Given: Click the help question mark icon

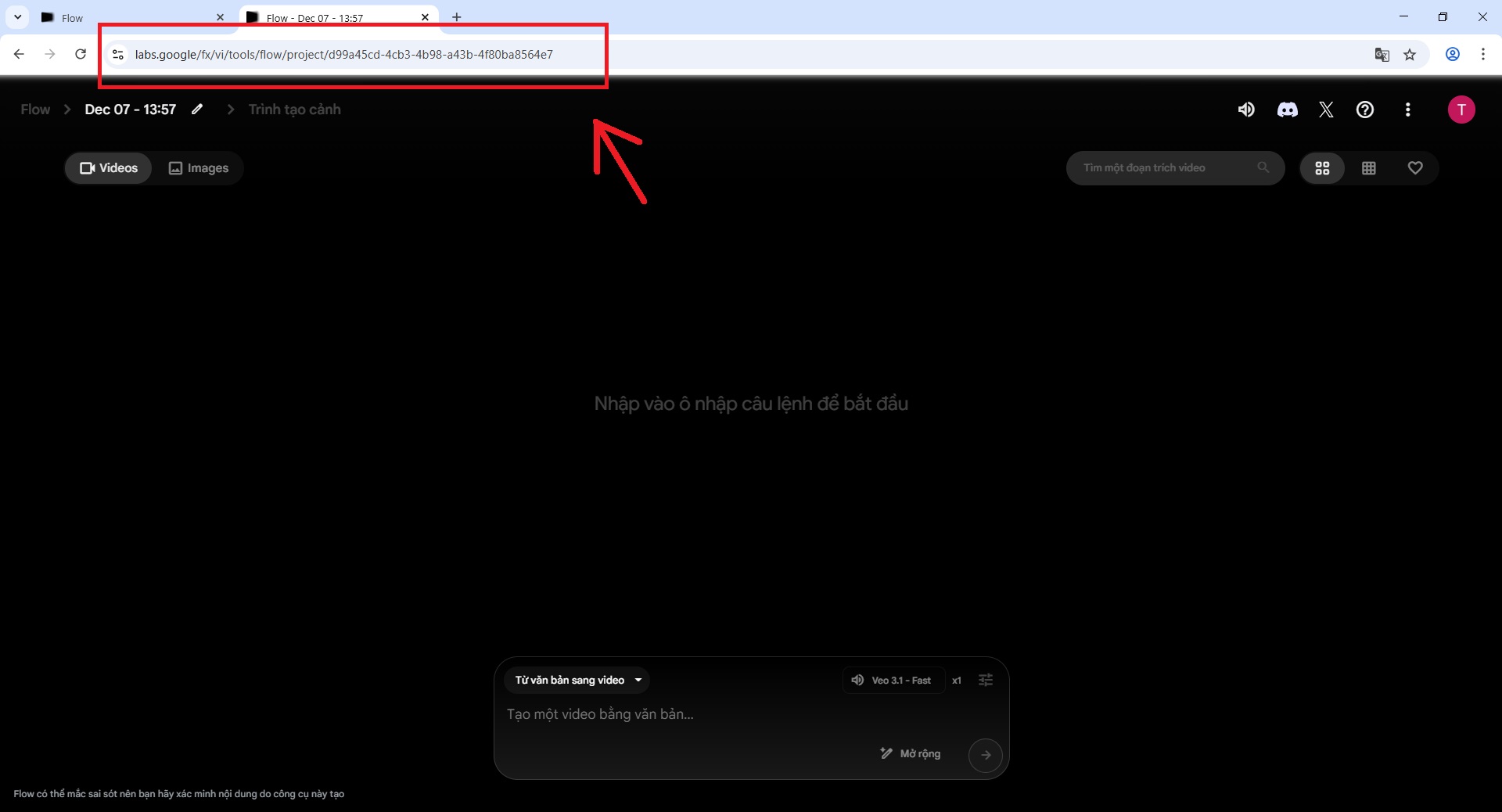Looking at the screenshot, I should click(1365, 110).
